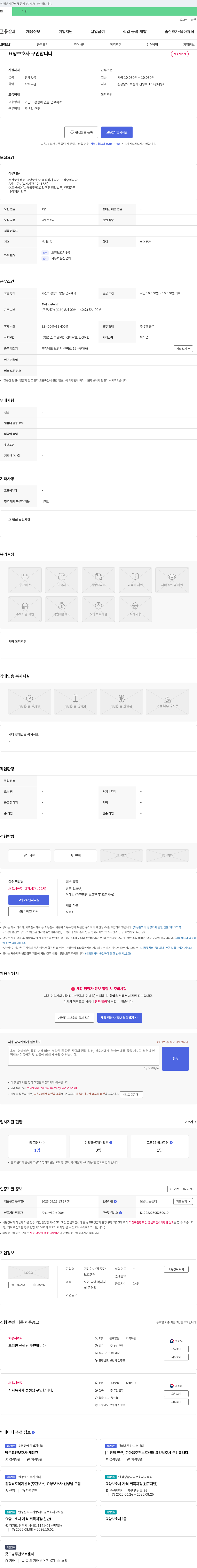Click the 로그인 link at top
197x1568 pixels.
184,19
